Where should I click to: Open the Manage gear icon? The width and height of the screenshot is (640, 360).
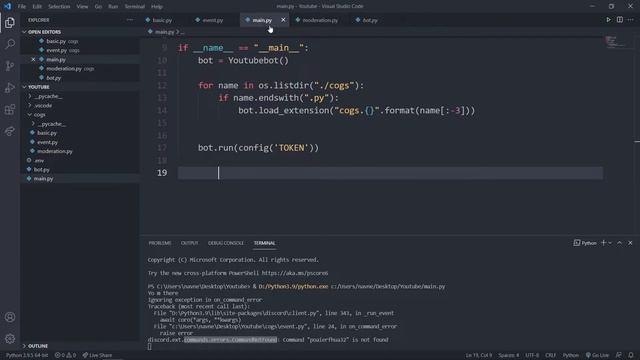coord(10,338)
